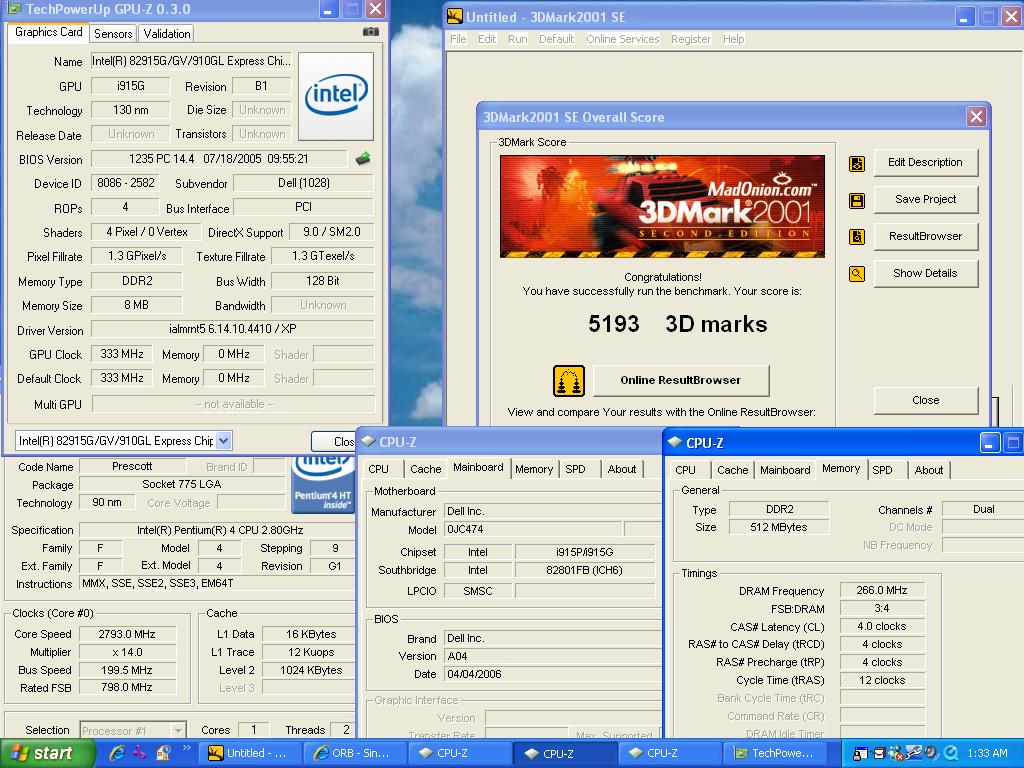Open the ResultBrowser button

pyautogui.click(x=925, y=236)
